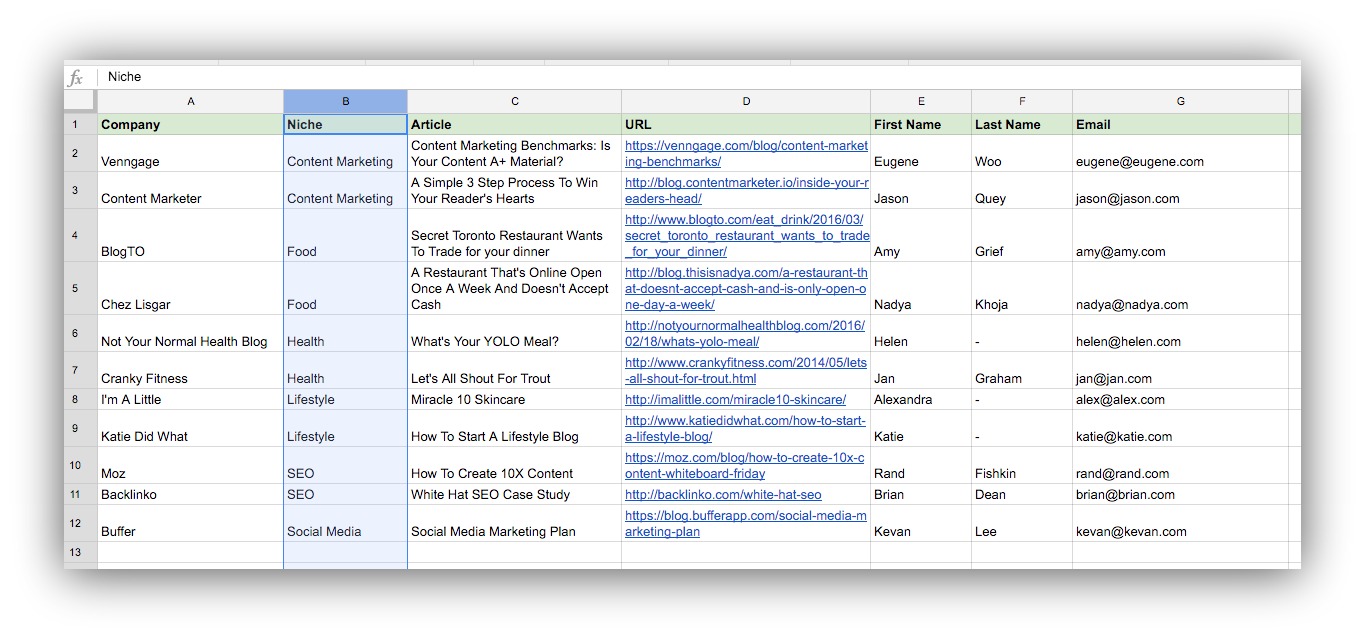
Task: Select the Venngage company cell
Action: [191, 154]
